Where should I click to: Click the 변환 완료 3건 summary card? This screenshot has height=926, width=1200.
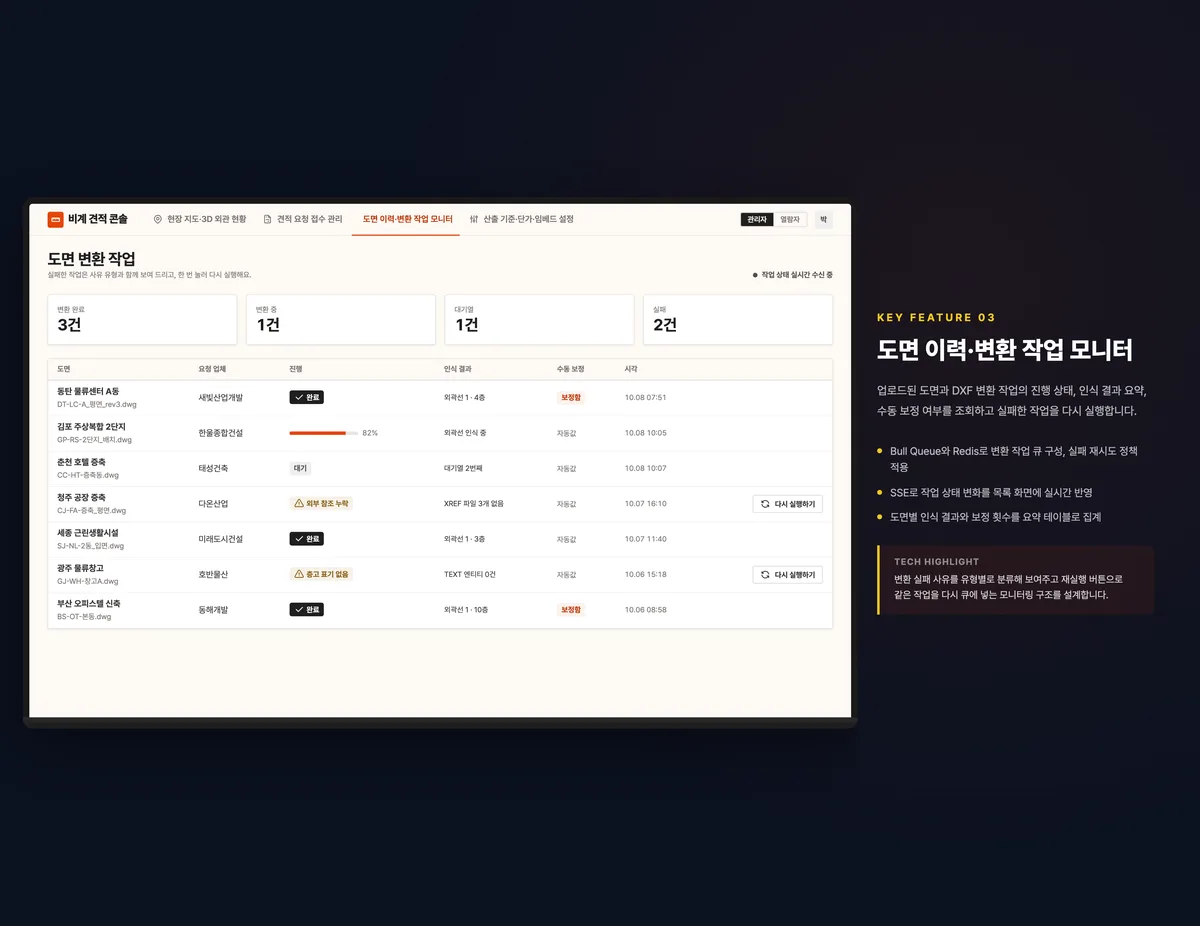(142, 319)
